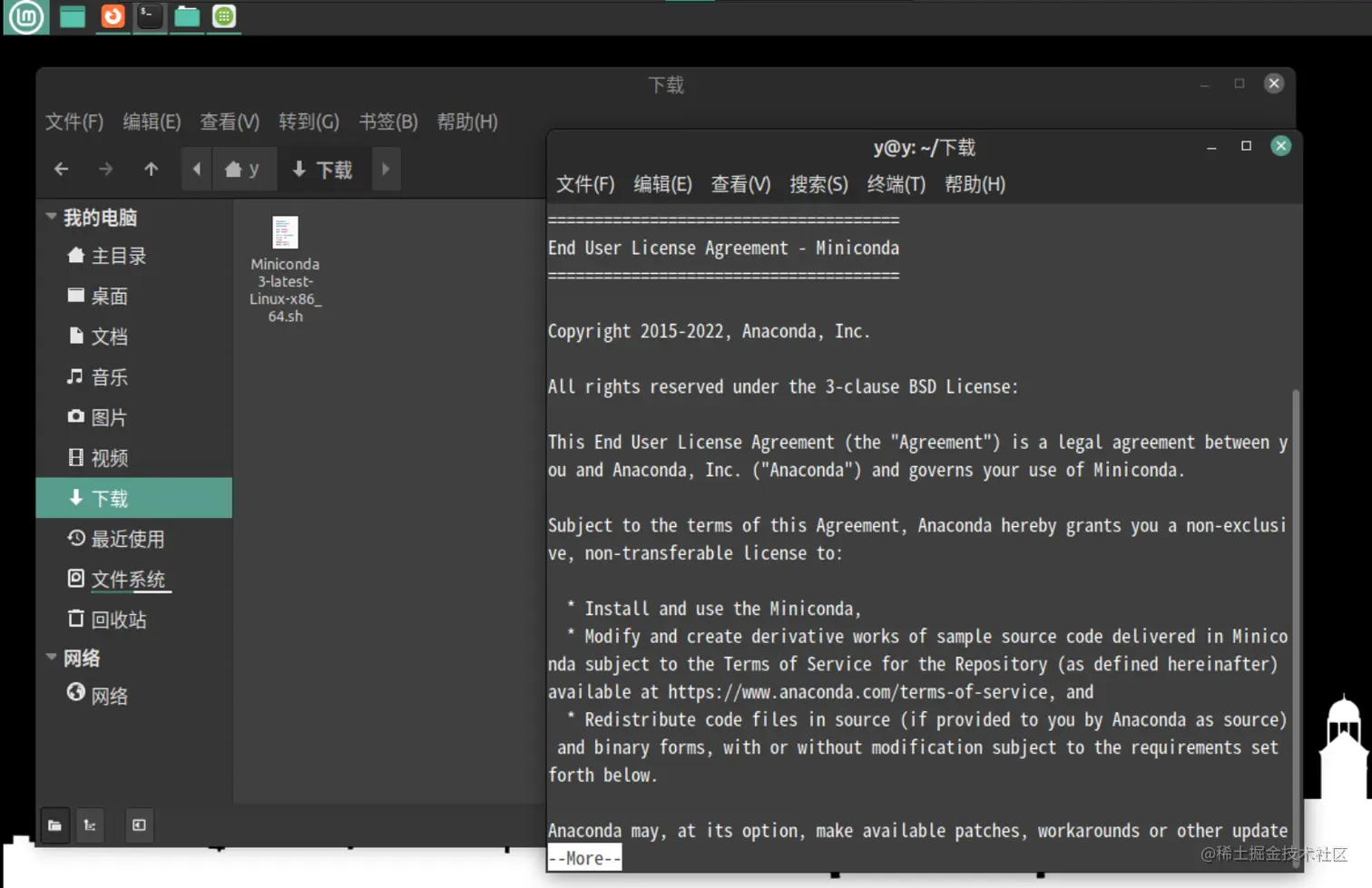Open terminal 搜索(S) menu

click(x=818, y=184)
